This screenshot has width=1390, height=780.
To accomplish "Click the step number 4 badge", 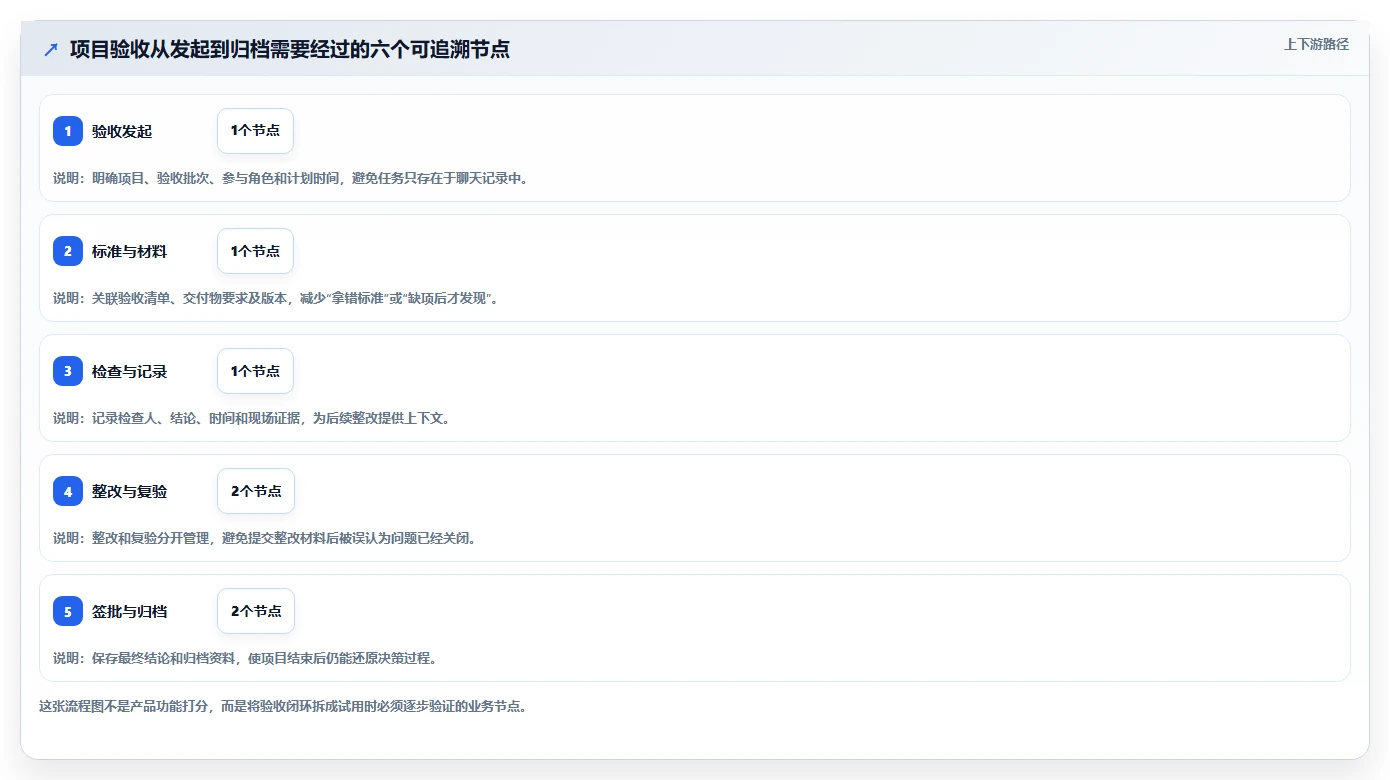I will [x=68, y=491].
